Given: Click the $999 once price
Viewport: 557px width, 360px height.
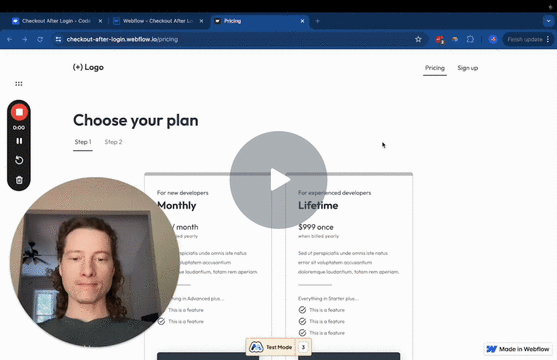Looking at the screenshot, I should pyautogui.click(x=316, y=227).
